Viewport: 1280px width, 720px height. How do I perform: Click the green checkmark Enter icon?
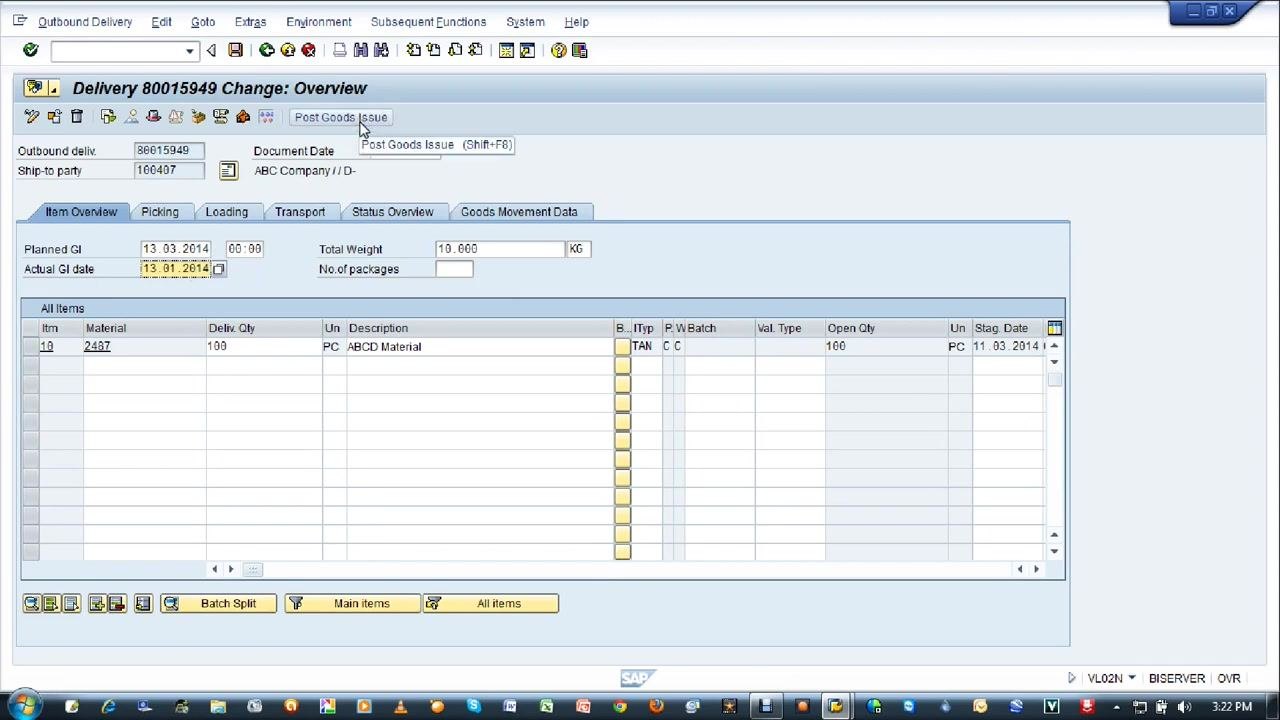(x=30, y=50)
